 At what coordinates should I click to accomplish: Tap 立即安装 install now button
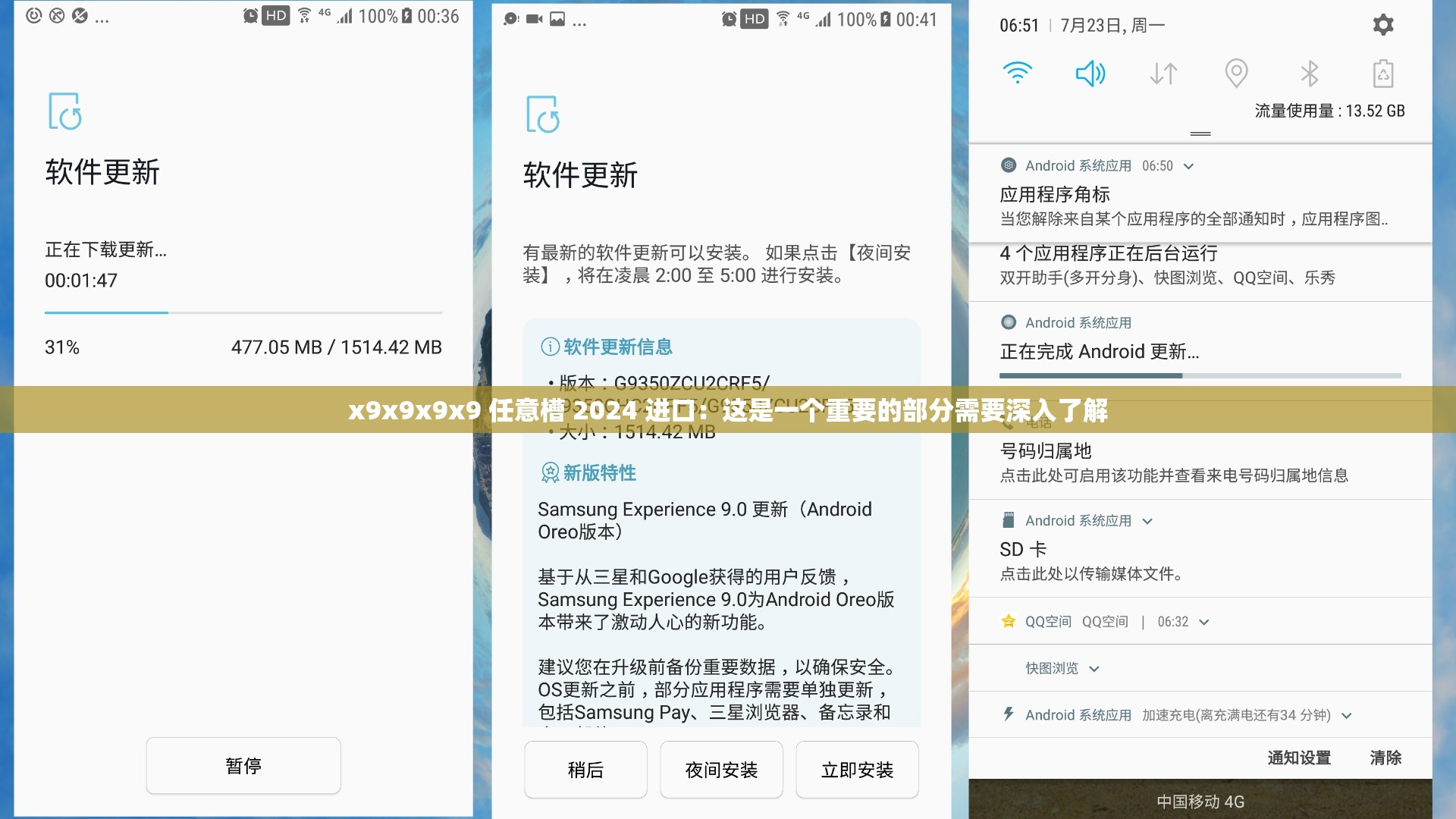(857, 770)
